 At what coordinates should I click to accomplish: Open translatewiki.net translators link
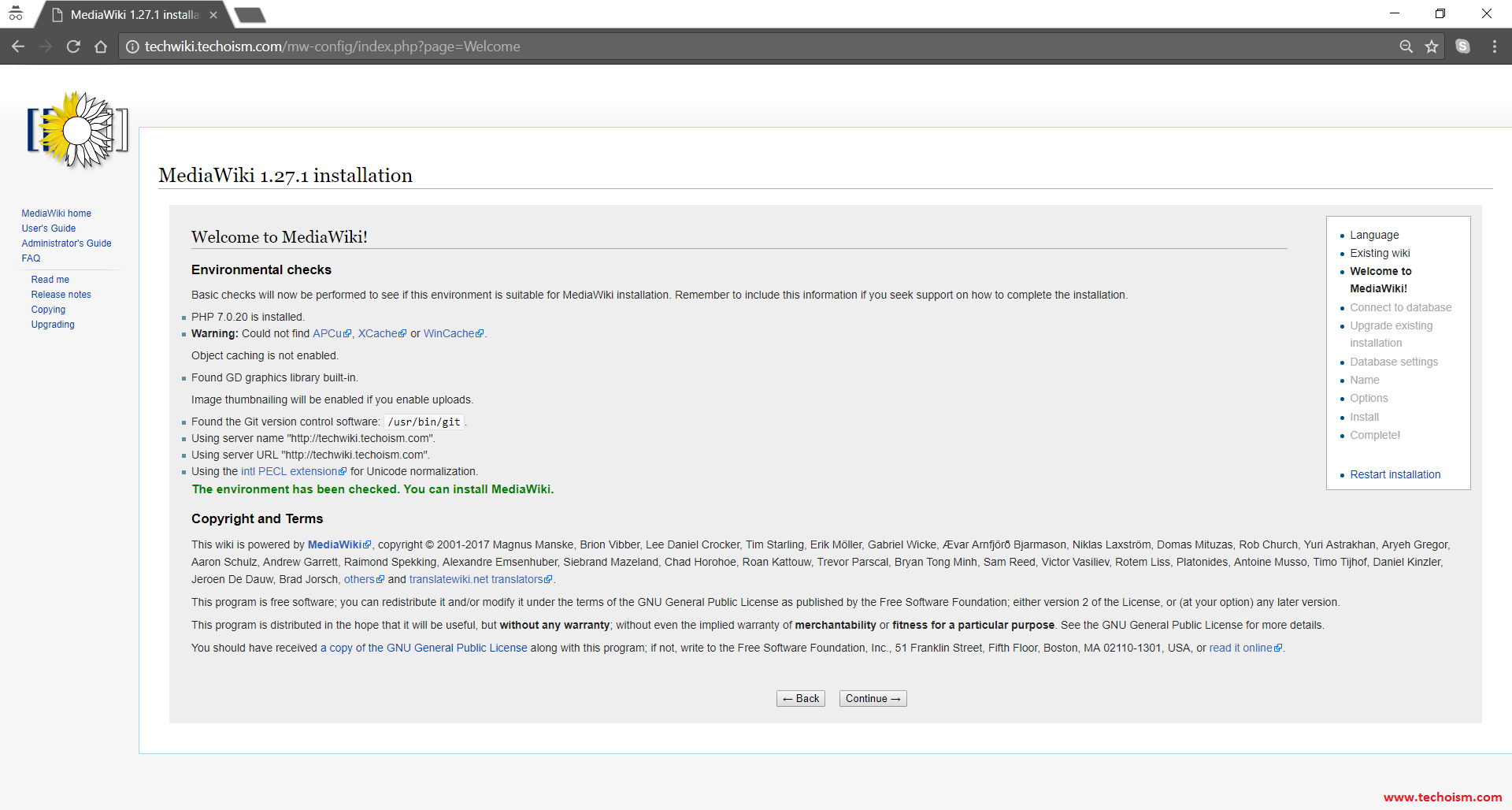point(480,579)
